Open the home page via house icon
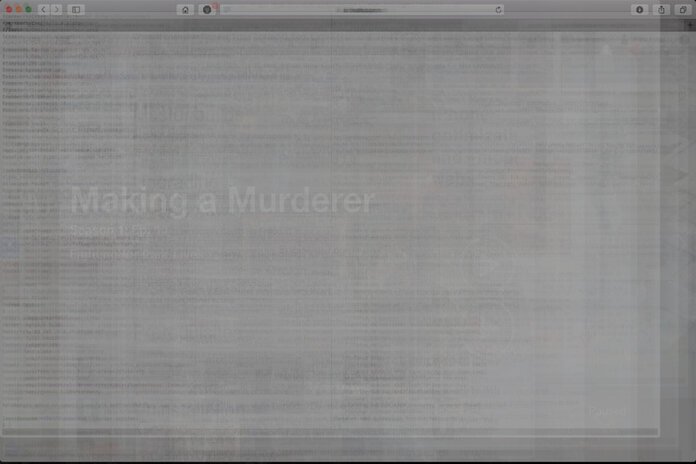The width and height of the screenshot is (696, 464). click(x=186, y=10)
